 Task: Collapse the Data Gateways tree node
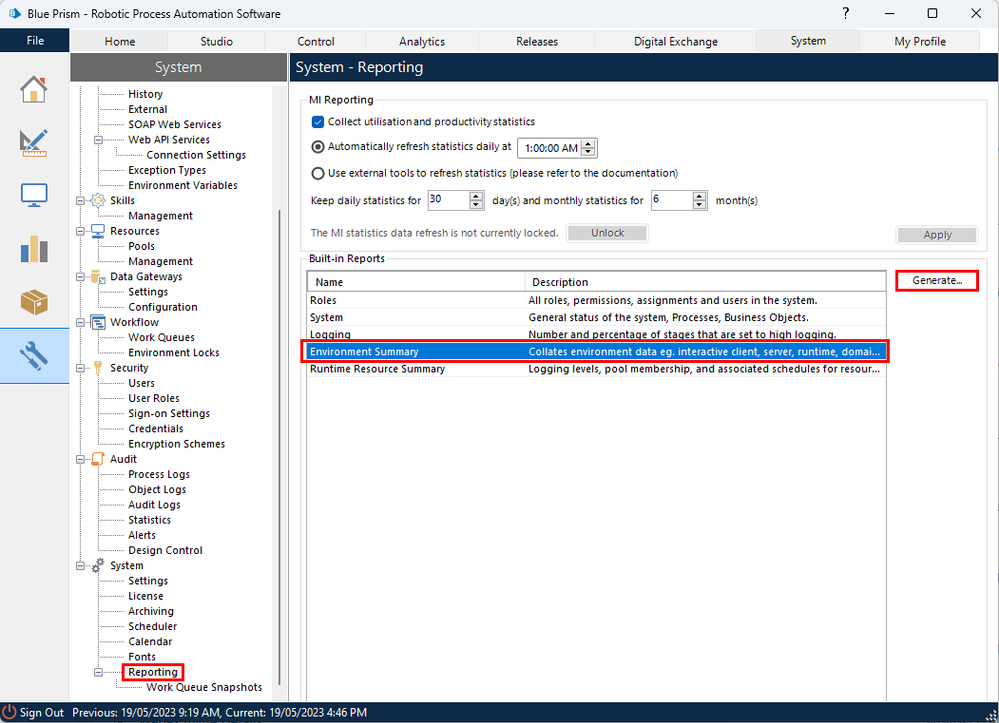point(80,276)
